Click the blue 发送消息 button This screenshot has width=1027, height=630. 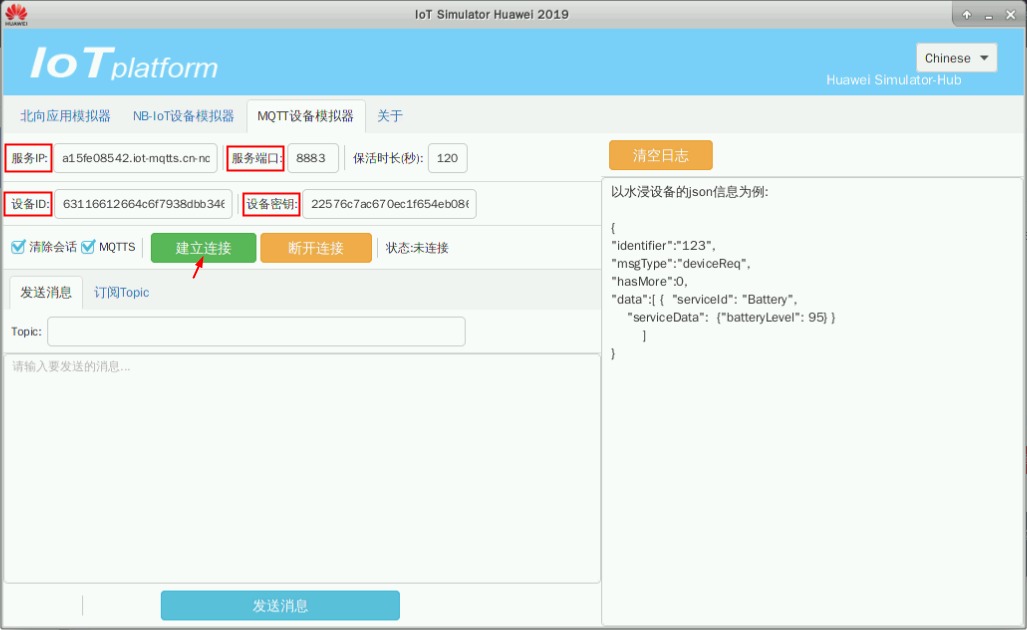point(280,606)
